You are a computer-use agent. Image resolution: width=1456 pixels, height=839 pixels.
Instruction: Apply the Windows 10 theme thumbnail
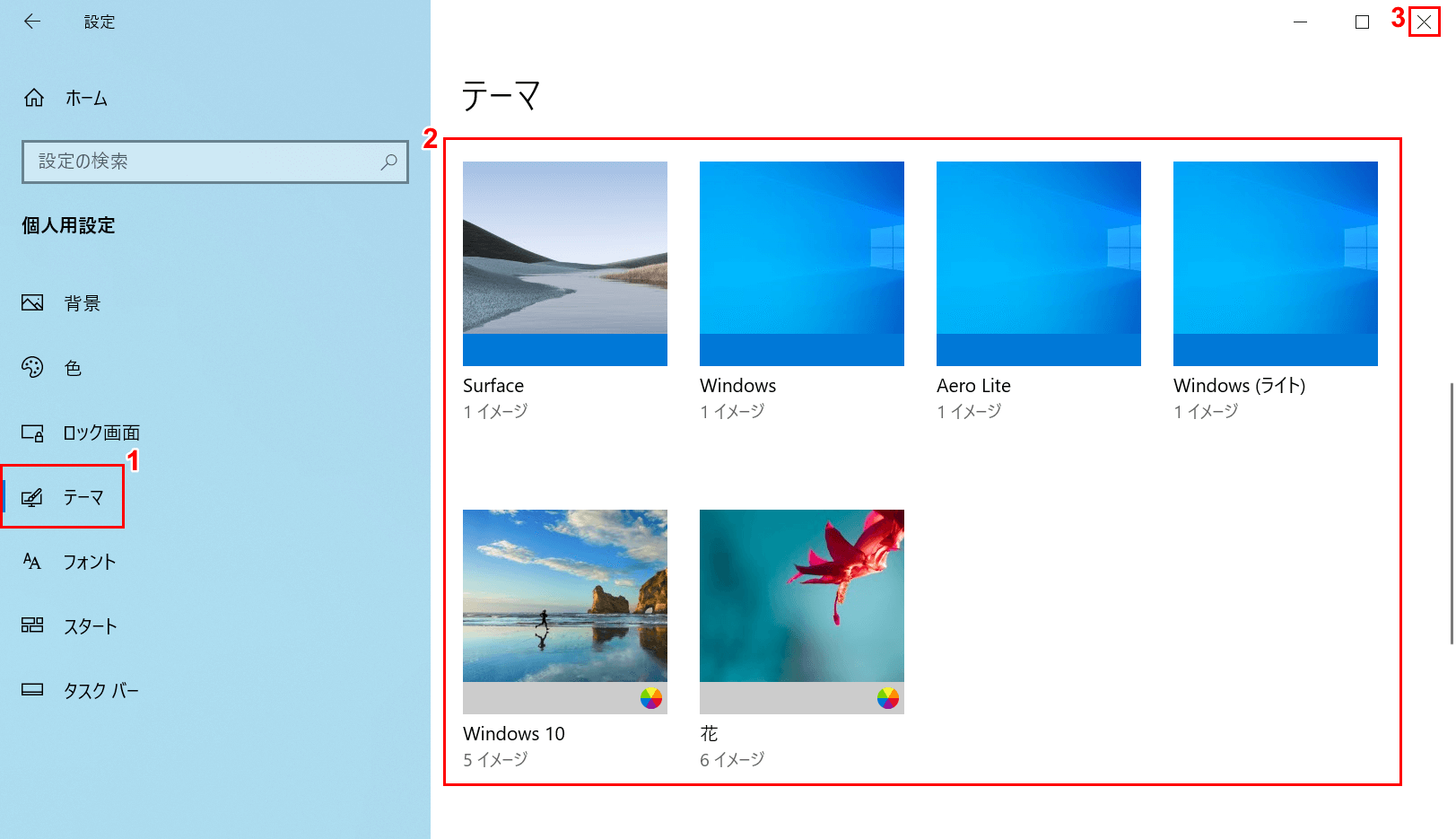[x=565, y=612]
